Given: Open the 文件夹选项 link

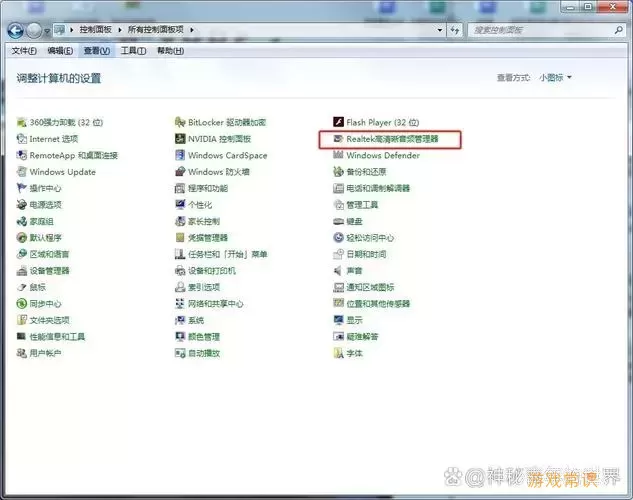Looking at the screenshot, I should point(50,320).
